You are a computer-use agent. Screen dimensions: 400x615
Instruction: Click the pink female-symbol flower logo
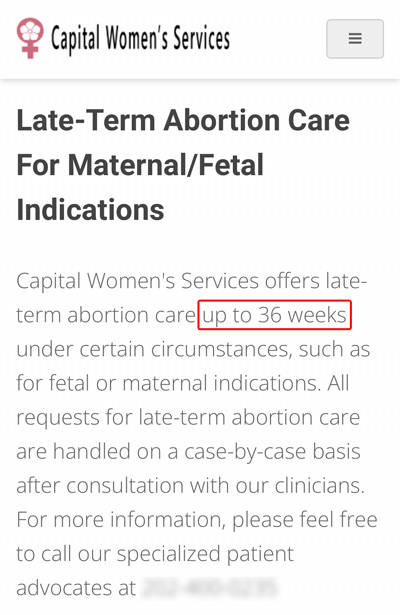click(30, 38)
